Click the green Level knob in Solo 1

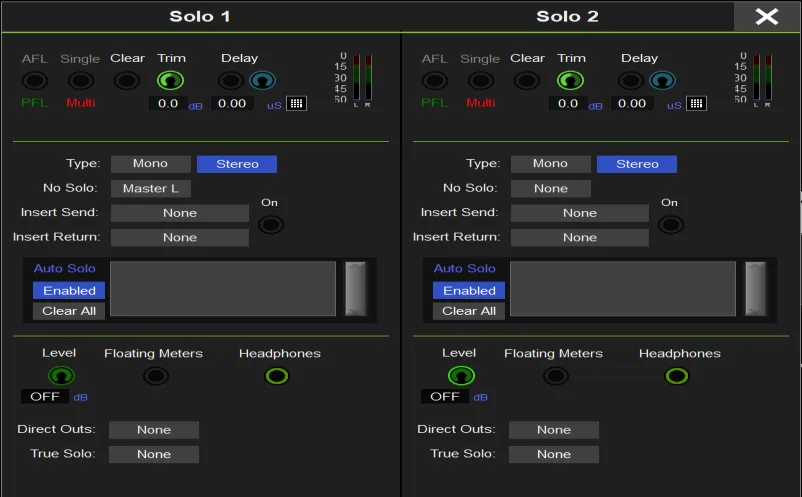[x=61, y=376]
